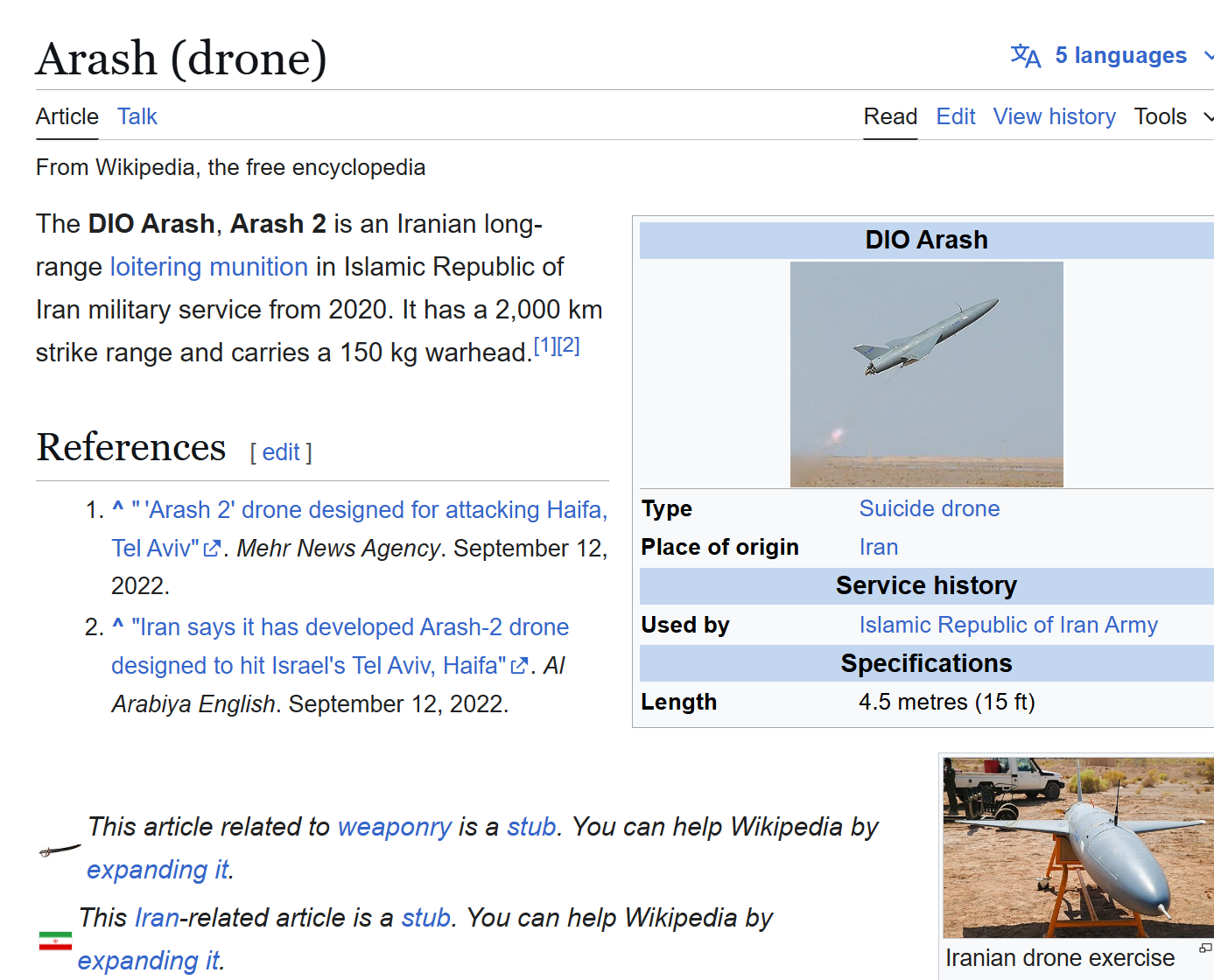Open the Talk tab
The width and height of the screenshot is (1214, 980).
137,116
